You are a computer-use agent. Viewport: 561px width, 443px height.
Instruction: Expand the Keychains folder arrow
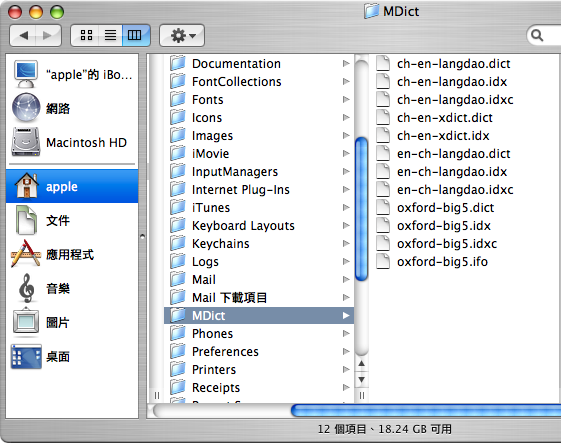tap(346, 244)
